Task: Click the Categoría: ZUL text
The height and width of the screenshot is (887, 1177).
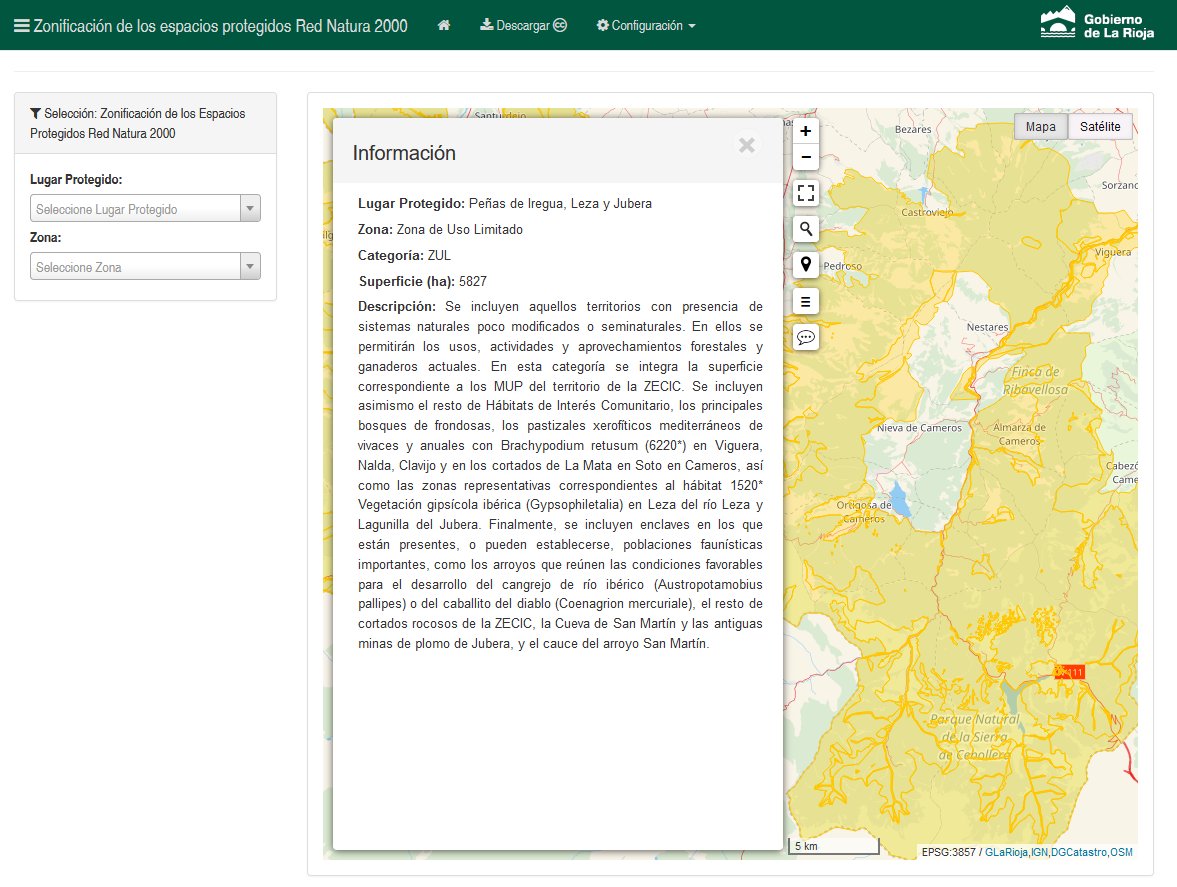Action: pos(405,255)
